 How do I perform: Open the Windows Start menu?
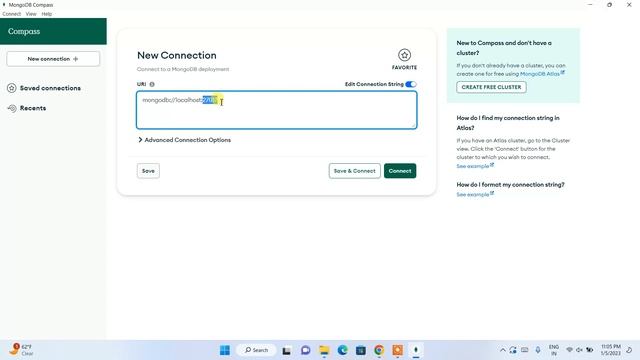point(224,350)
